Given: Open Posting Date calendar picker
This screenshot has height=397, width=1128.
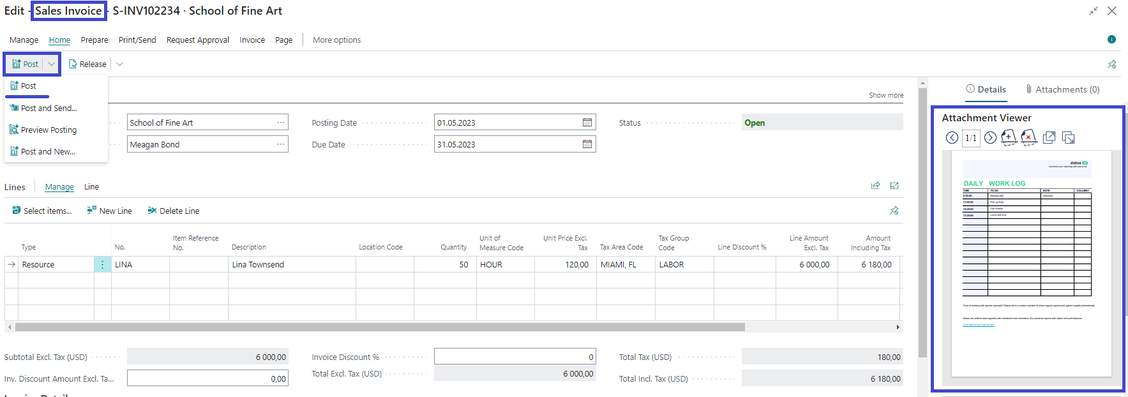Looking at the screenshot, I should coord(587,122).
